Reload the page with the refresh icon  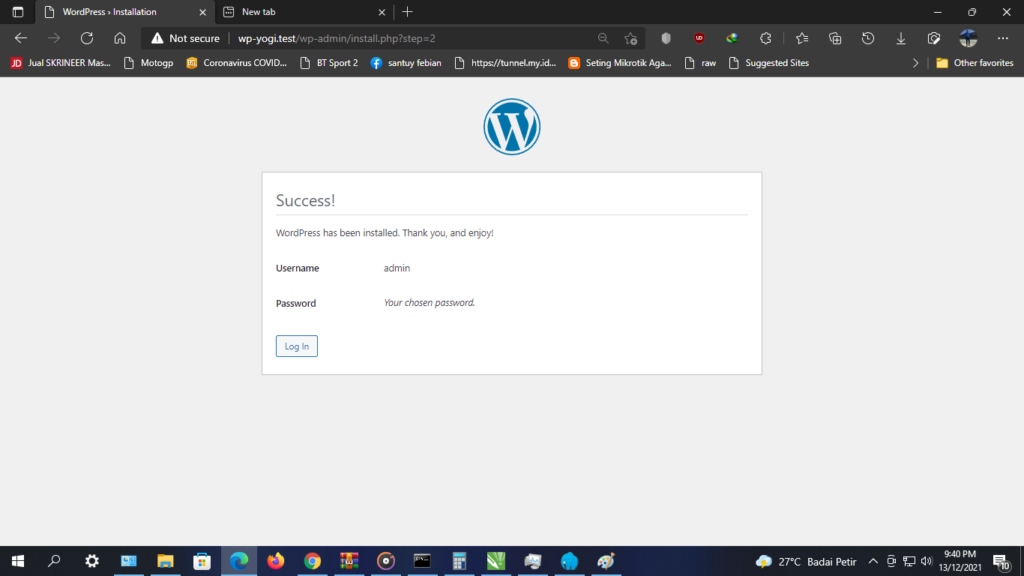[87, 38]
